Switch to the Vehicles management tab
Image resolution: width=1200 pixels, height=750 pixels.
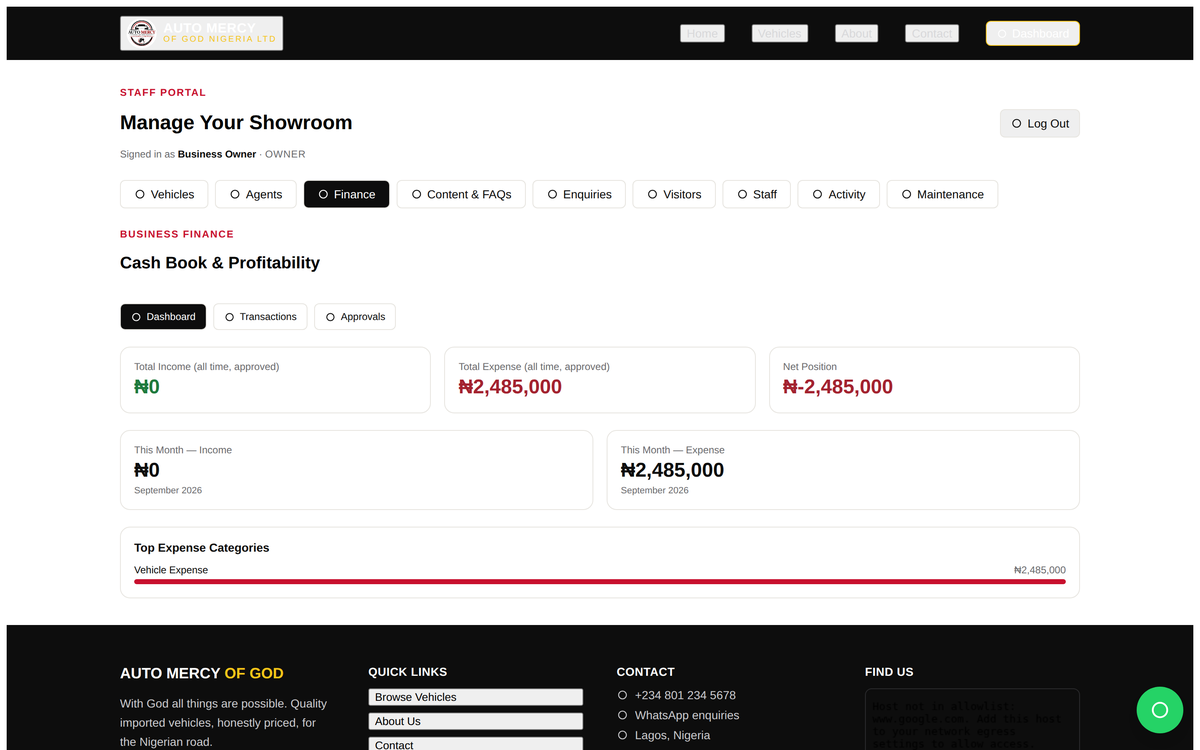coord(164,194)
